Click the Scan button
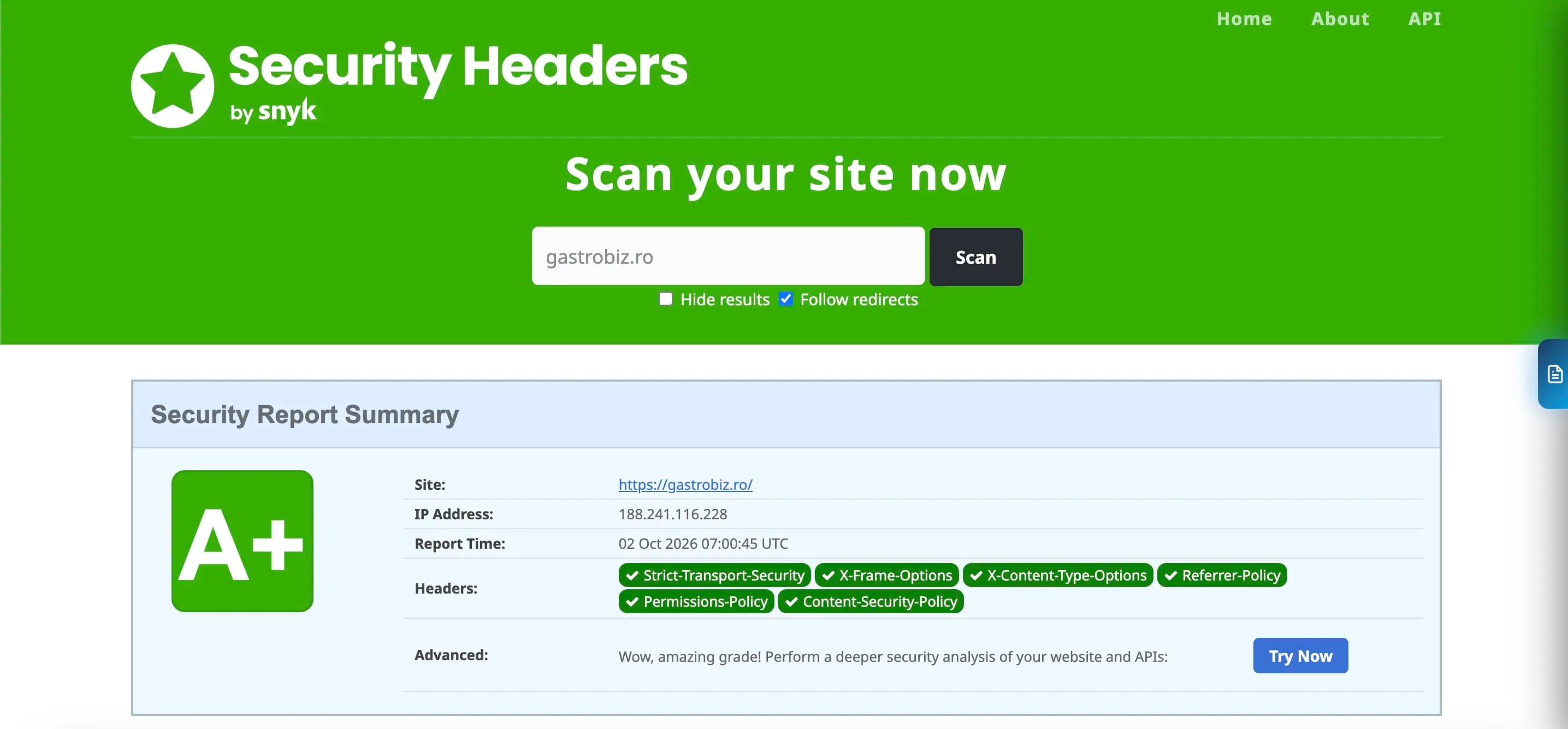Viewport: 1568px width, 729px height. pos(976,257)
